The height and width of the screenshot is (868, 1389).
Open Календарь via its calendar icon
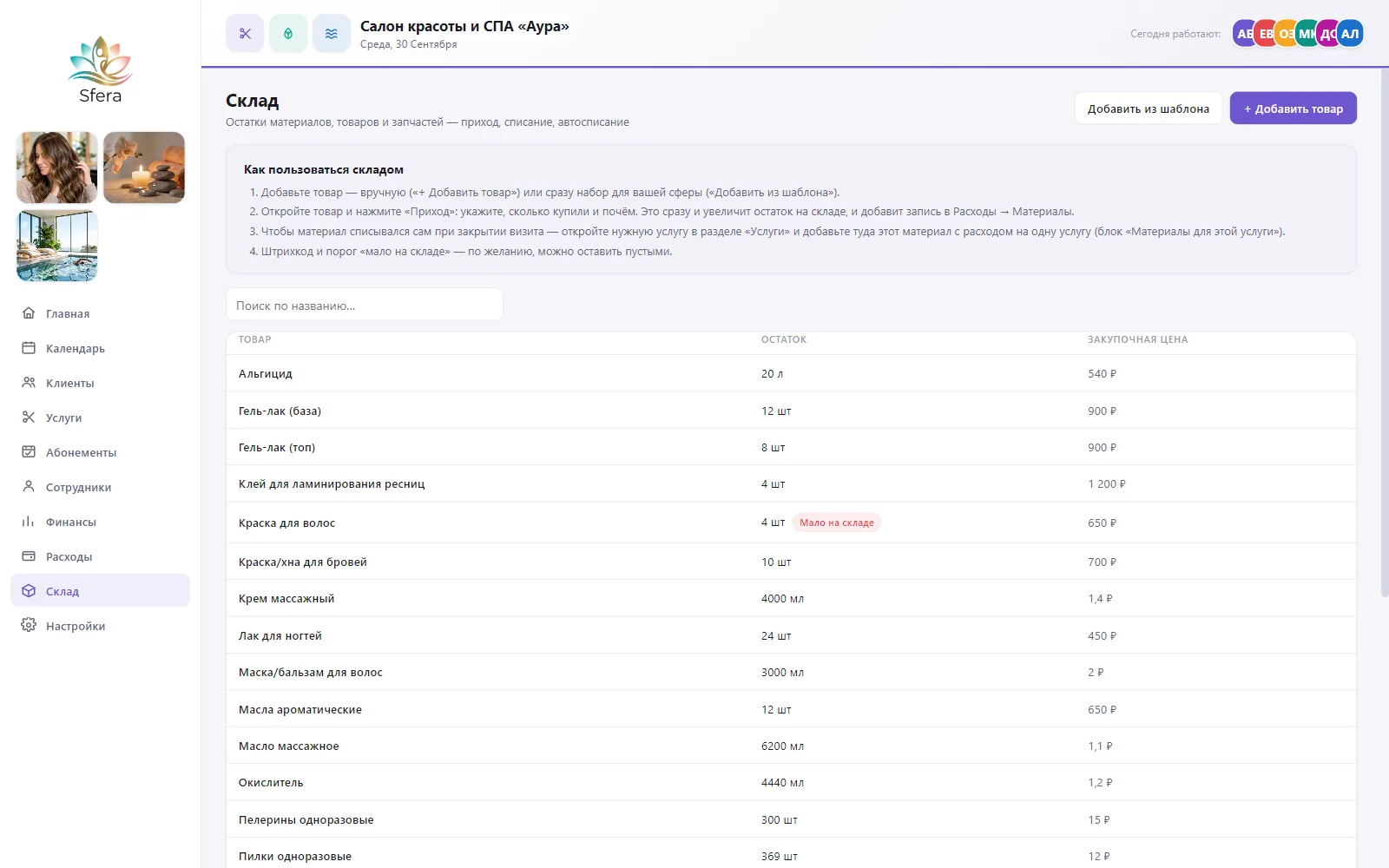point(29,348)
